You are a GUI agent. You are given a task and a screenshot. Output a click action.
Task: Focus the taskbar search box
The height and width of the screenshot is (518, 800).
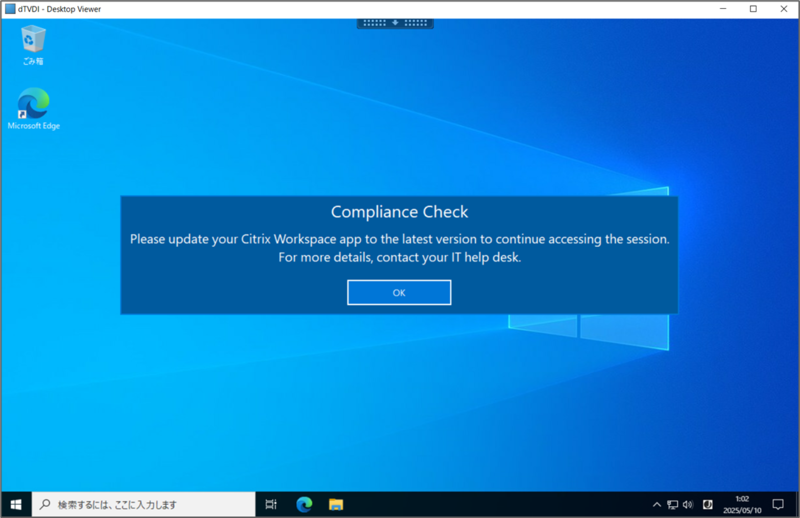[143, 505]
